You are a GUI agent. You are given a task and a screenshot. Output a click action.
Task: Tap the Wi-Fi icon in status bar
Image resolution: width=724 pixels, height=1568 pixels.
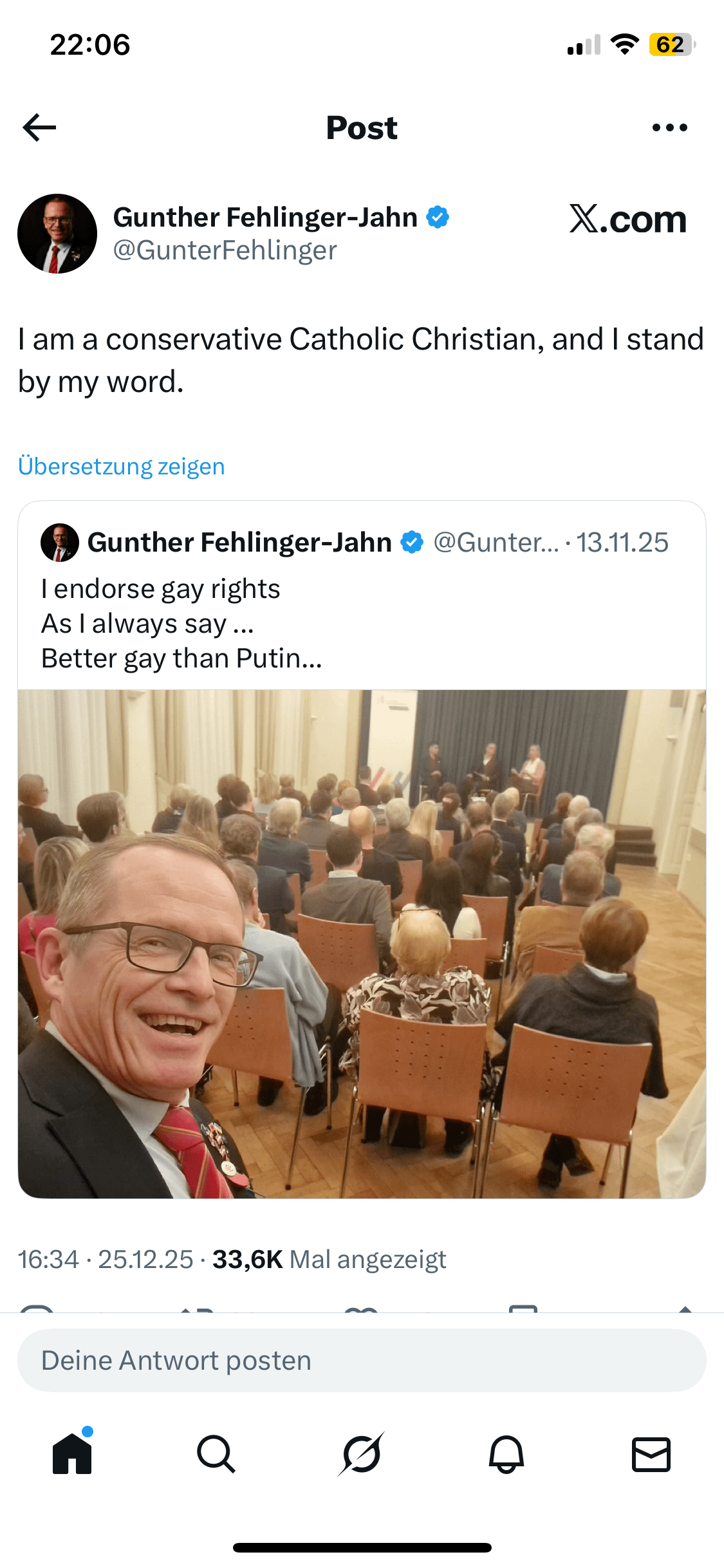pos(624,44)
